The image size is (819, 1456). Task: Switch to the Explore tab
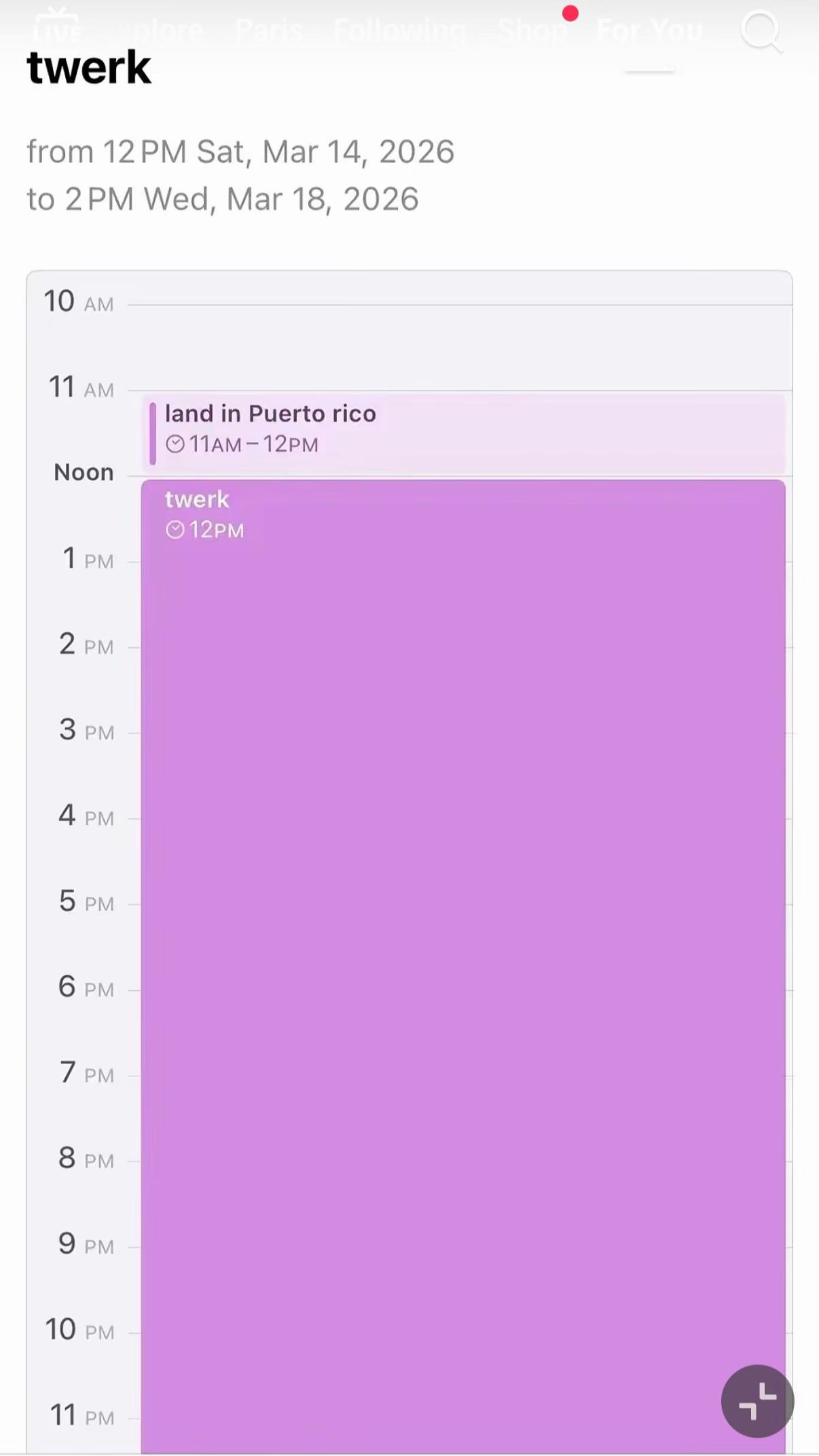(x=160, y=31)
